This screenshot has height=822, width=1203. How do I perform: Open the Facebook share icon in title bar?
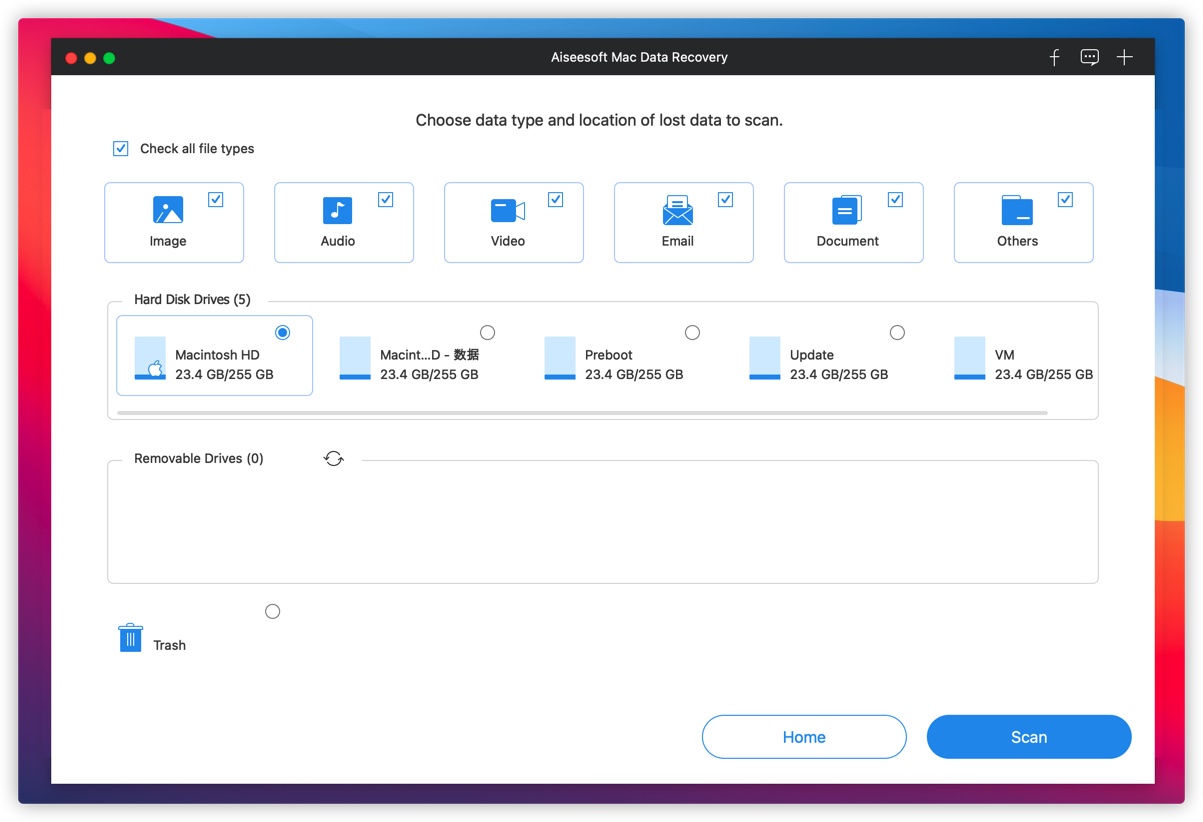(x=1054, y=57)
